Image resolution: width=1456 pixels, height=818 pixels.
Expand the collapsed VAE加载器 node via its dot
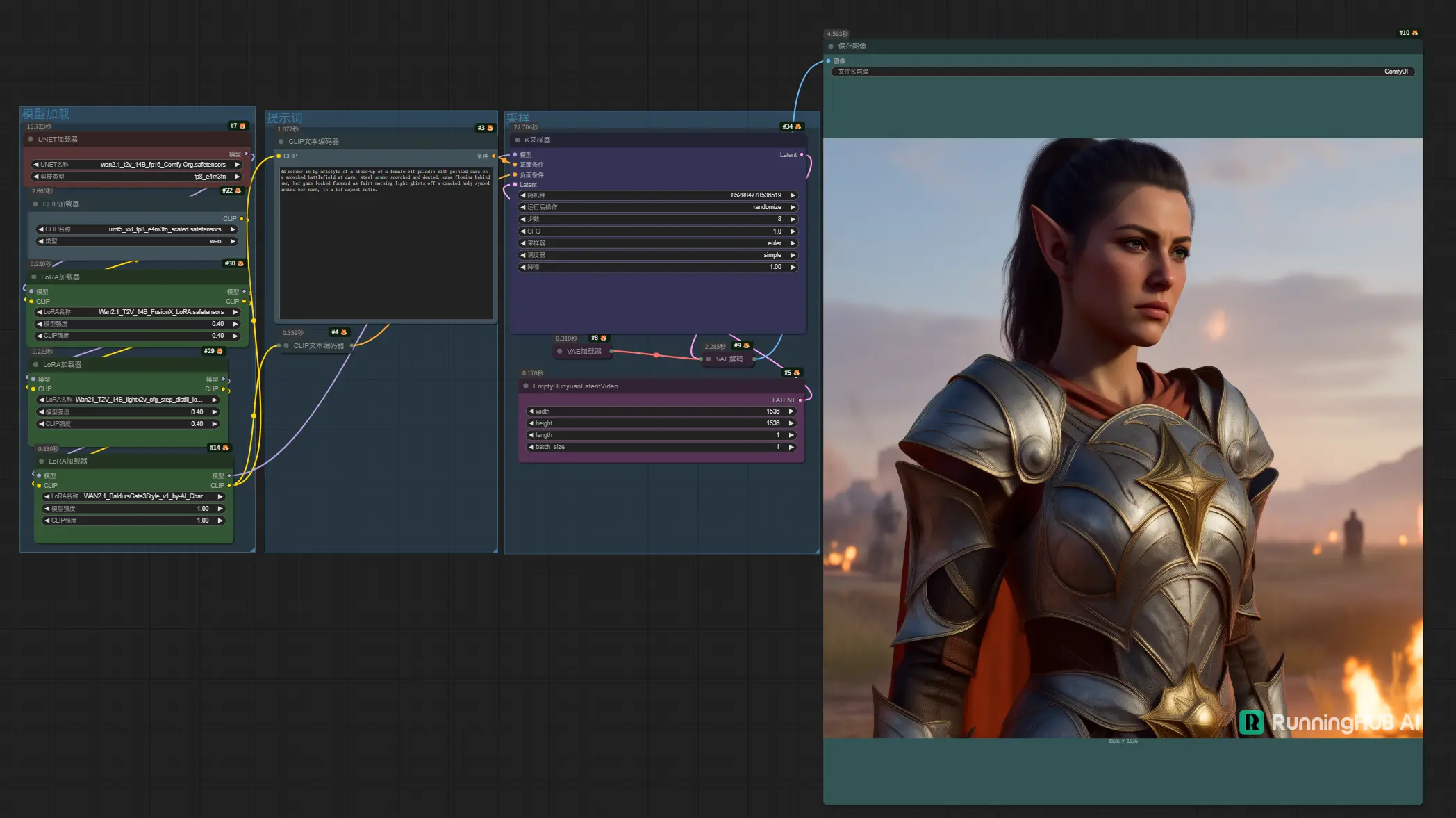560,352
